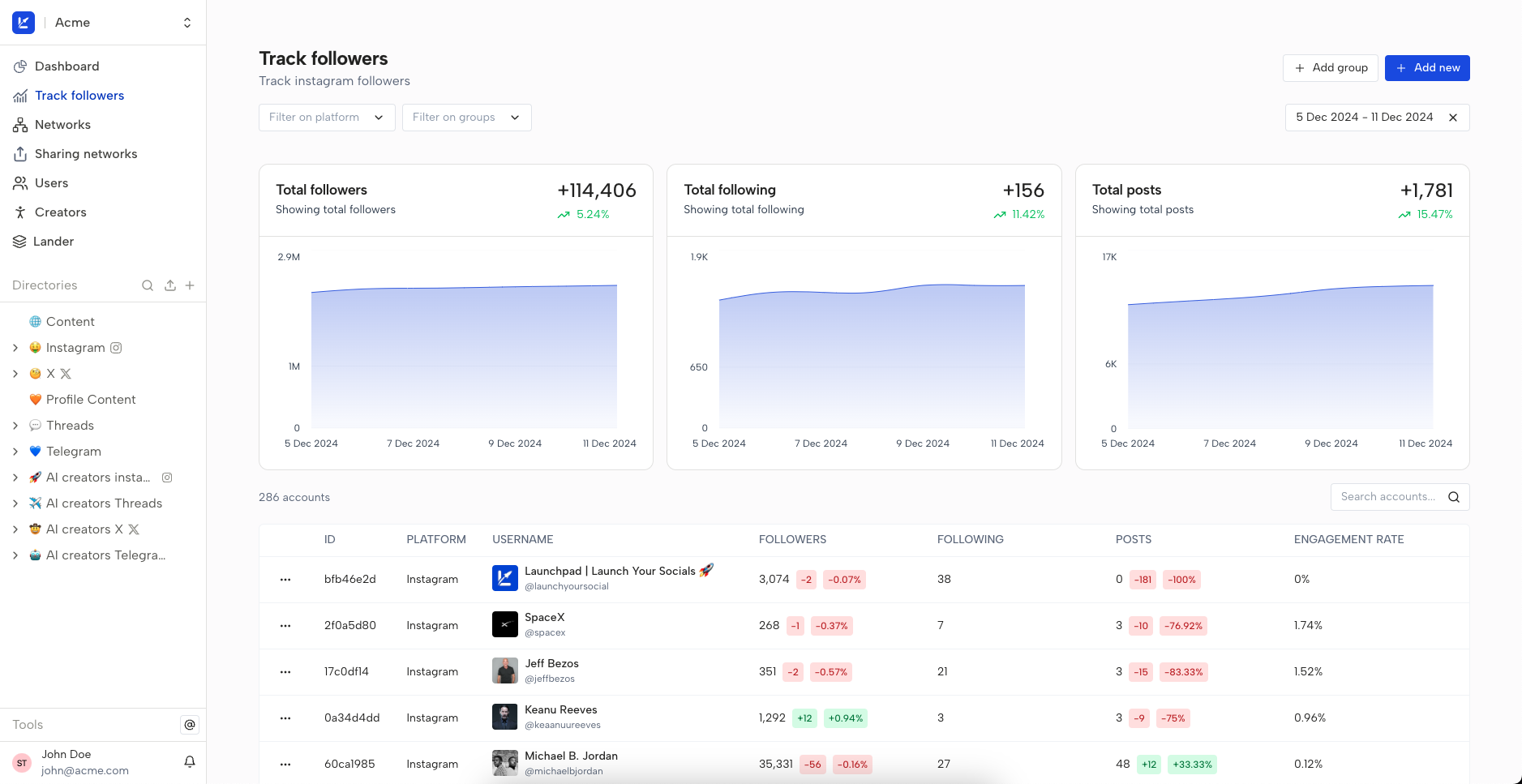Expand the Instagram directory tree item
This screenshot has width=1522, height=784.
pyautogui.click(x=15, y=348)
